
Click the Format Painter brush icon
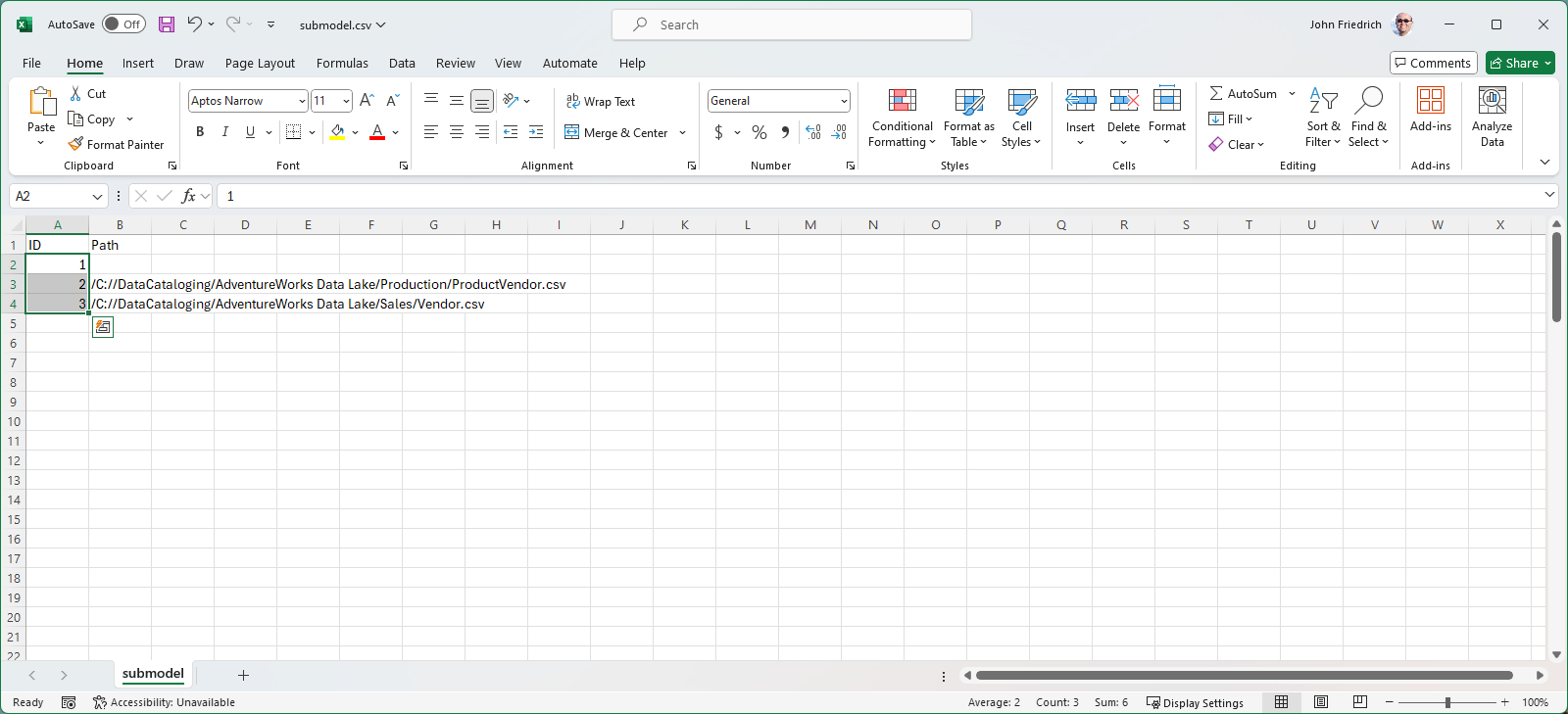(76, 144)
